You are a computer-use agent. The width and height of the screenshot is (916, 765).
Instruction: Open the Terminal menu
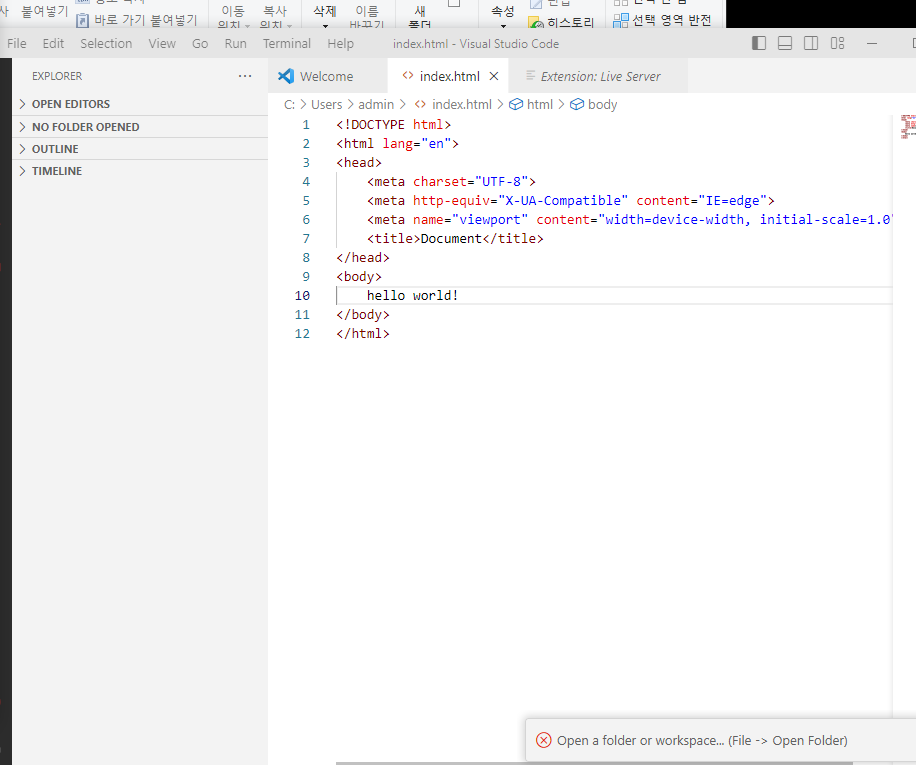[x=286, y=43]
